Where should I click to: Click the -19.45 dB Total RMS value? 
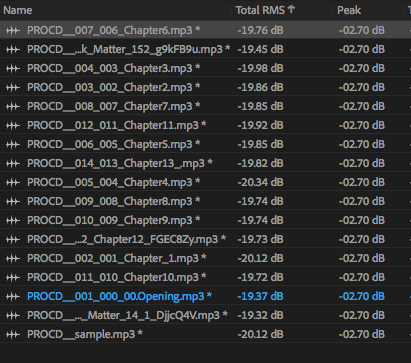click(260, 49)
